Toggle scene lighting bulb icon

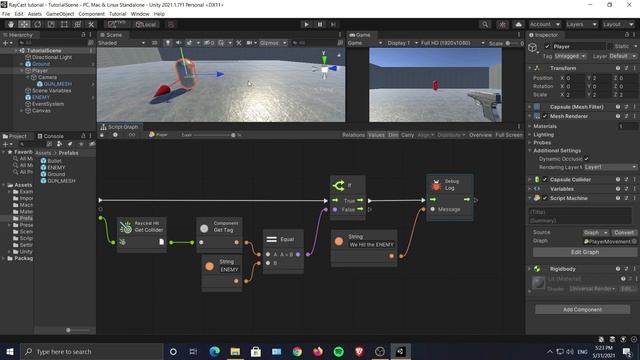coord(168,43)
